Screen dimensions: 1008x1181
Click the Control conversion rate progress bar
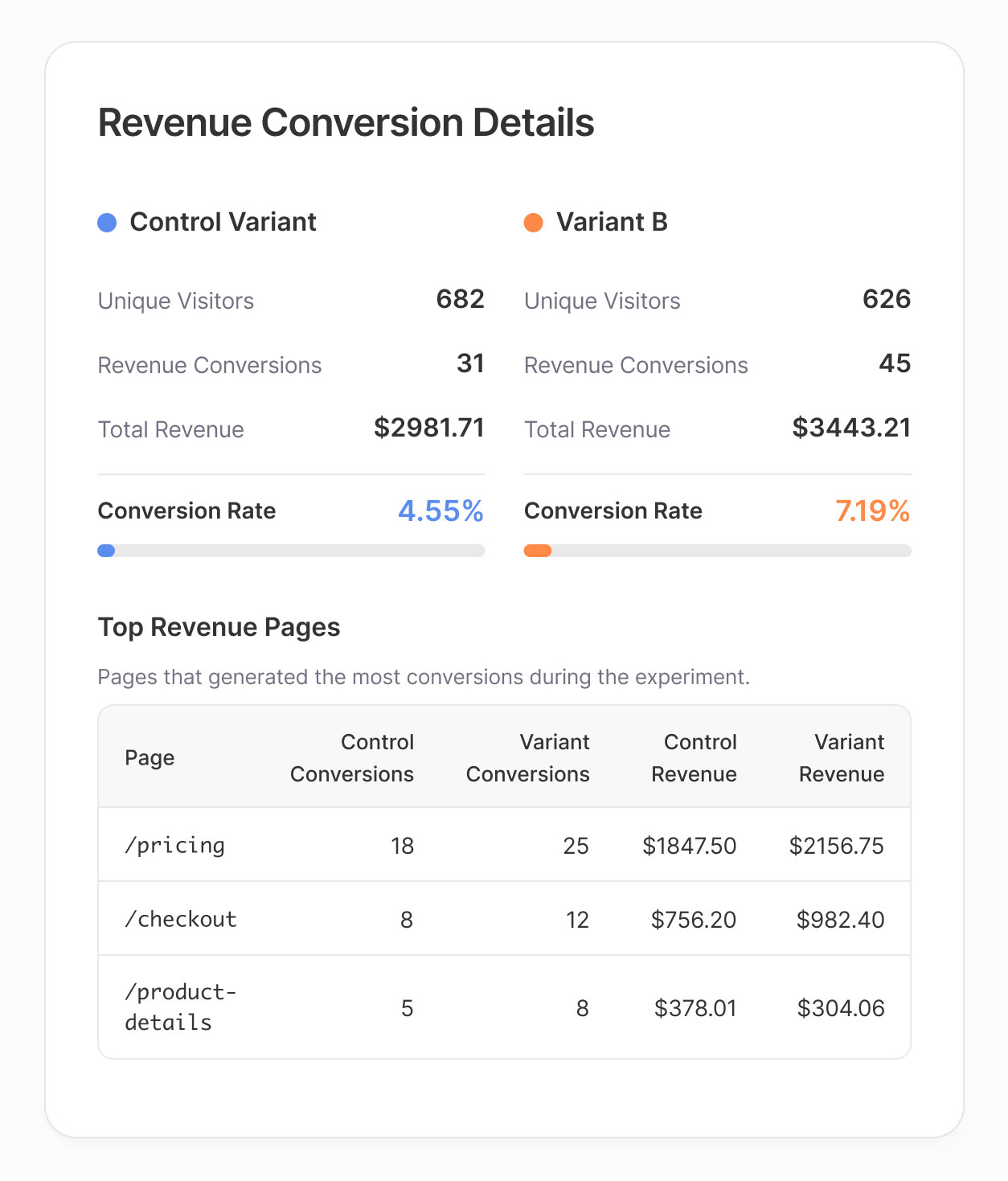click(291, 551)
